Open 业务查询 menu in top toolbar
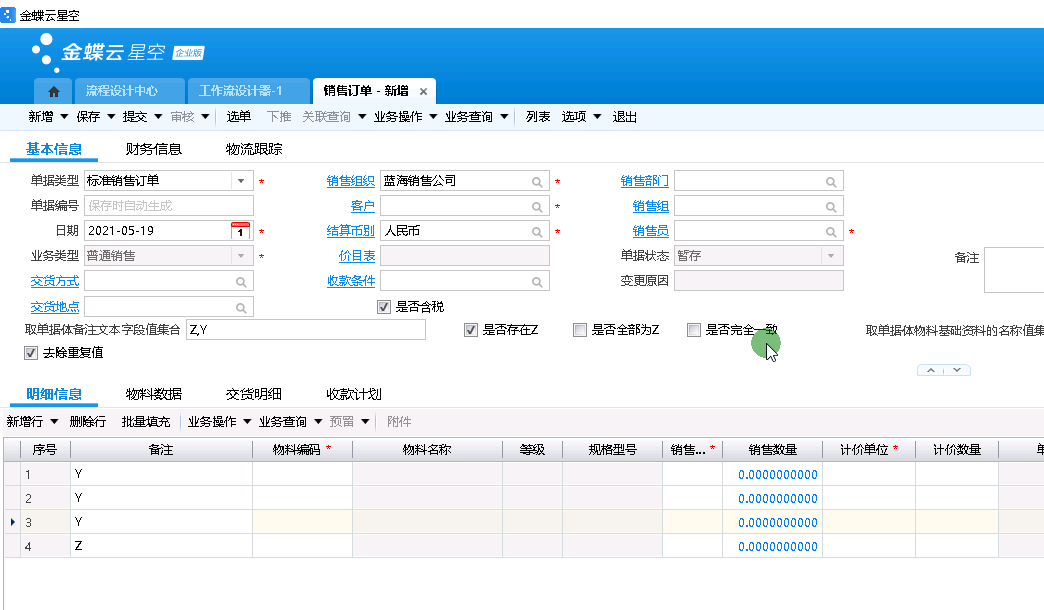 (x=476, y=117)
